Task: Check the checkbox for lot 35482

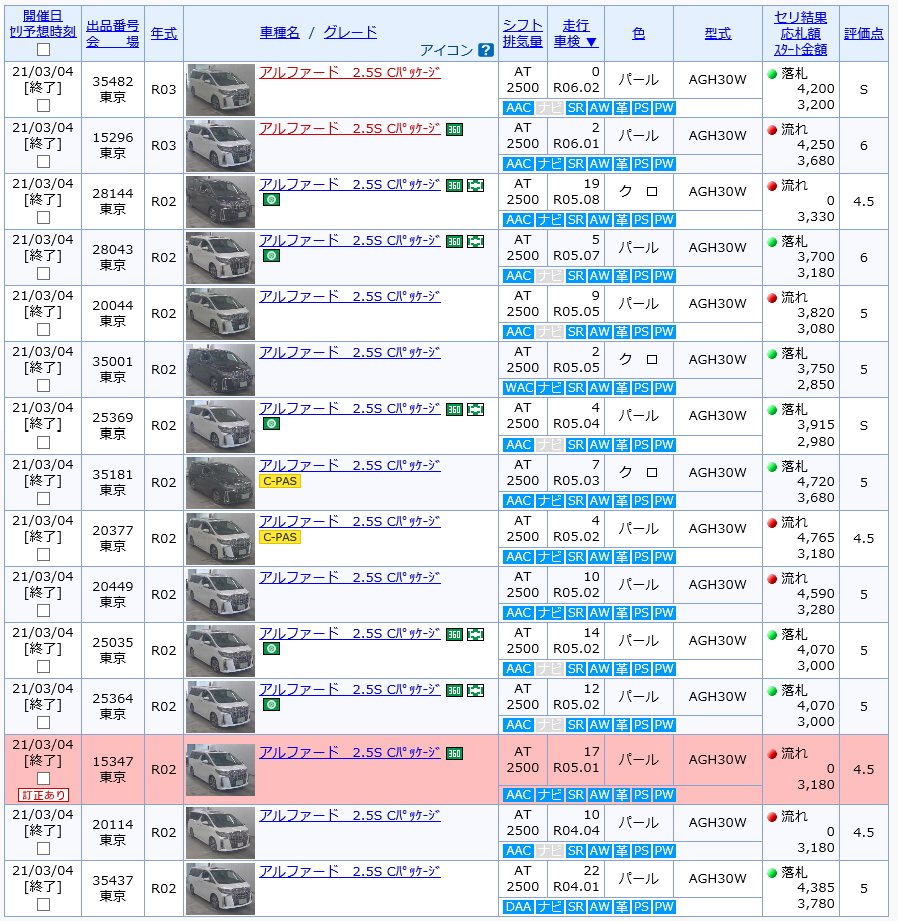Action: (x=43, y=106)
